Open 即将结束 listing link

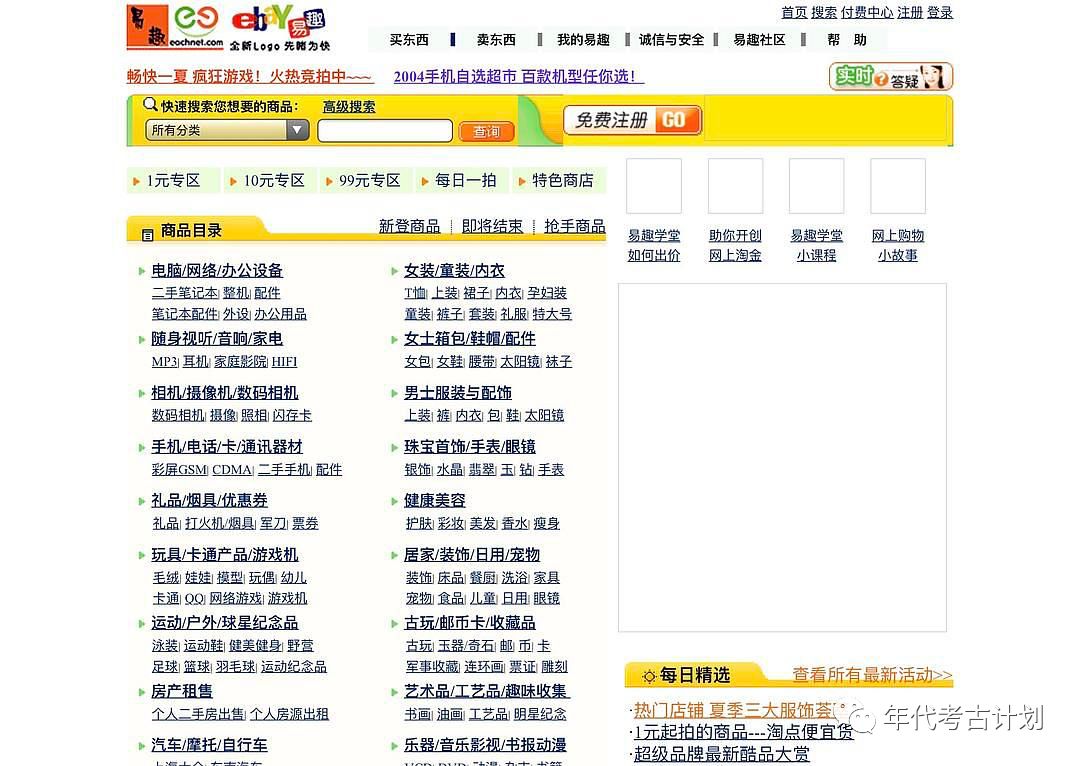pos(492,226)
